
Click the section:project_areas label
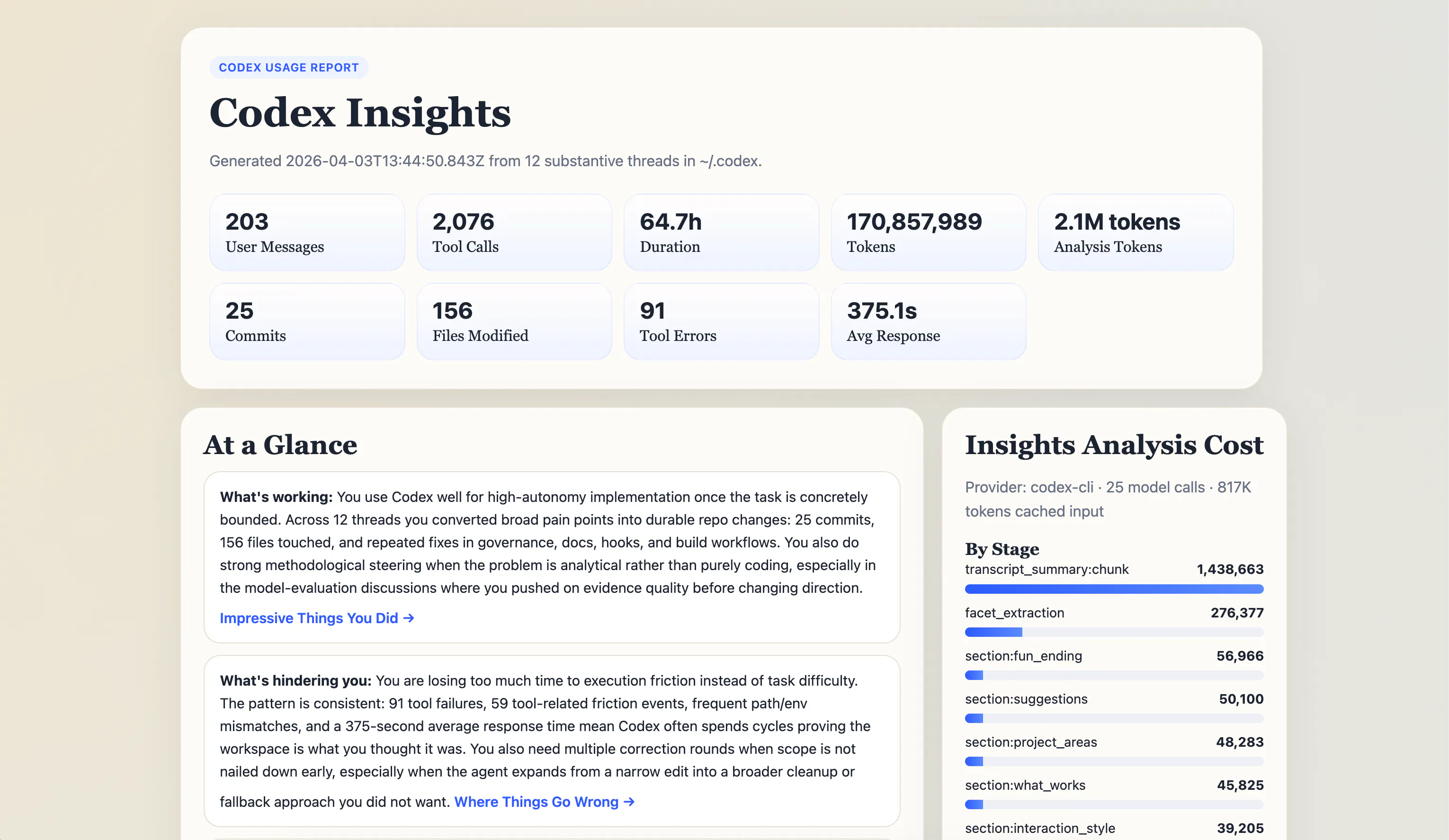[x=1031, y=742]
